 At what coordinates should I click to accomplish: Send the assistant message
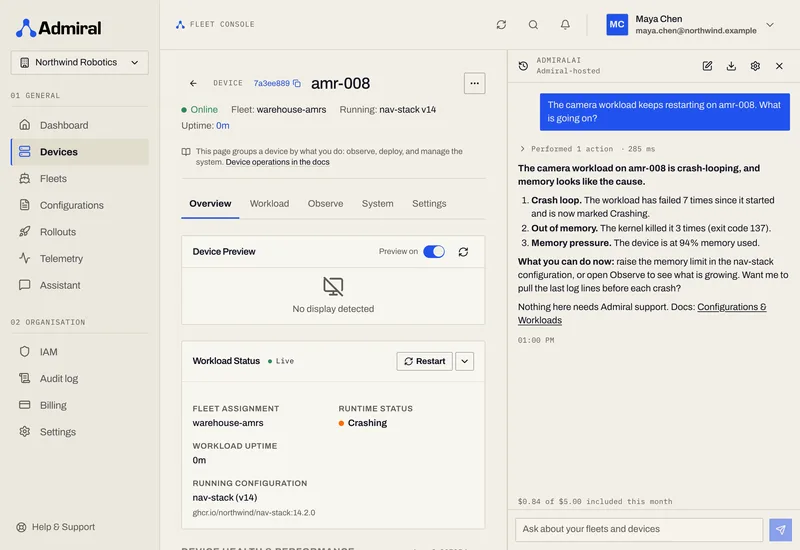[x=781, y=530]
